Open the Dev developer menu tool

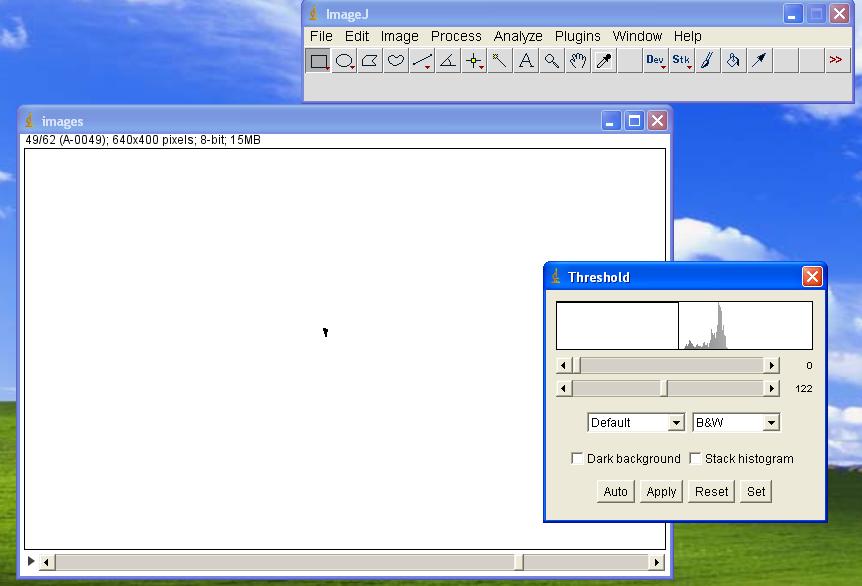[x=655, y=60]
